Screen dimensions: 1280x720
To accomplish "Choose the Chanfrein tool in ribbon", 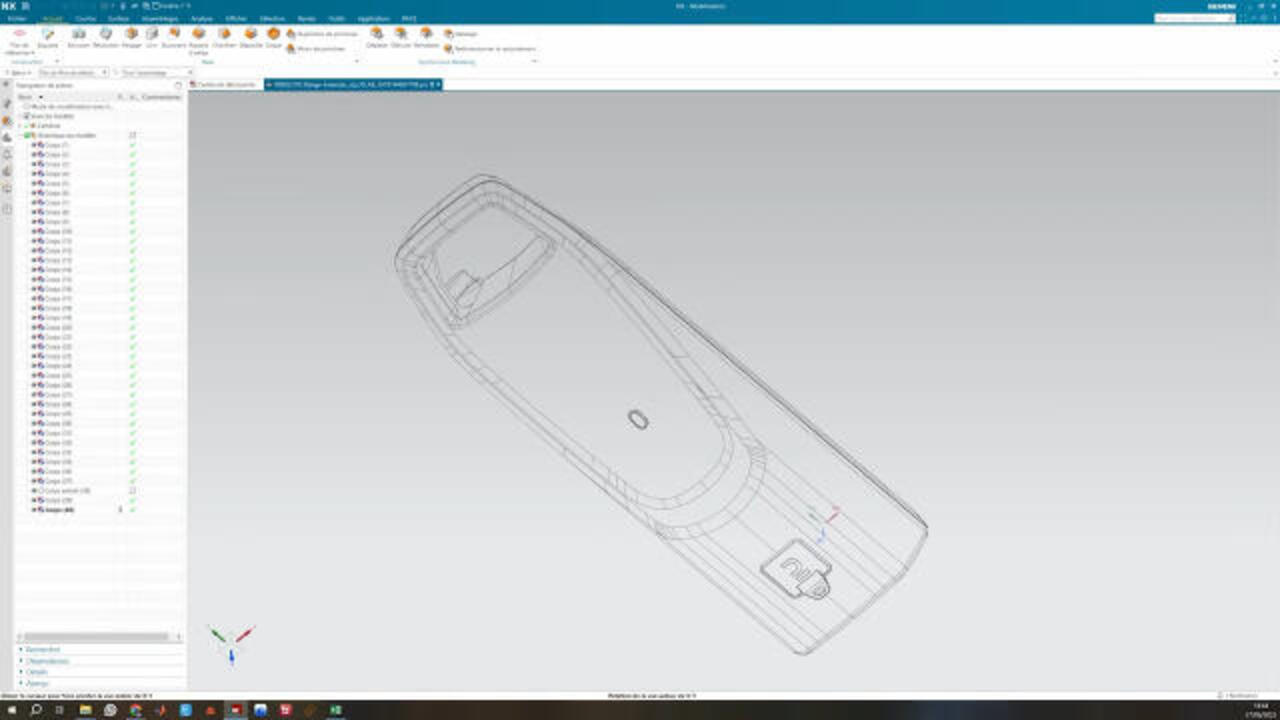I will click(224, 35).
